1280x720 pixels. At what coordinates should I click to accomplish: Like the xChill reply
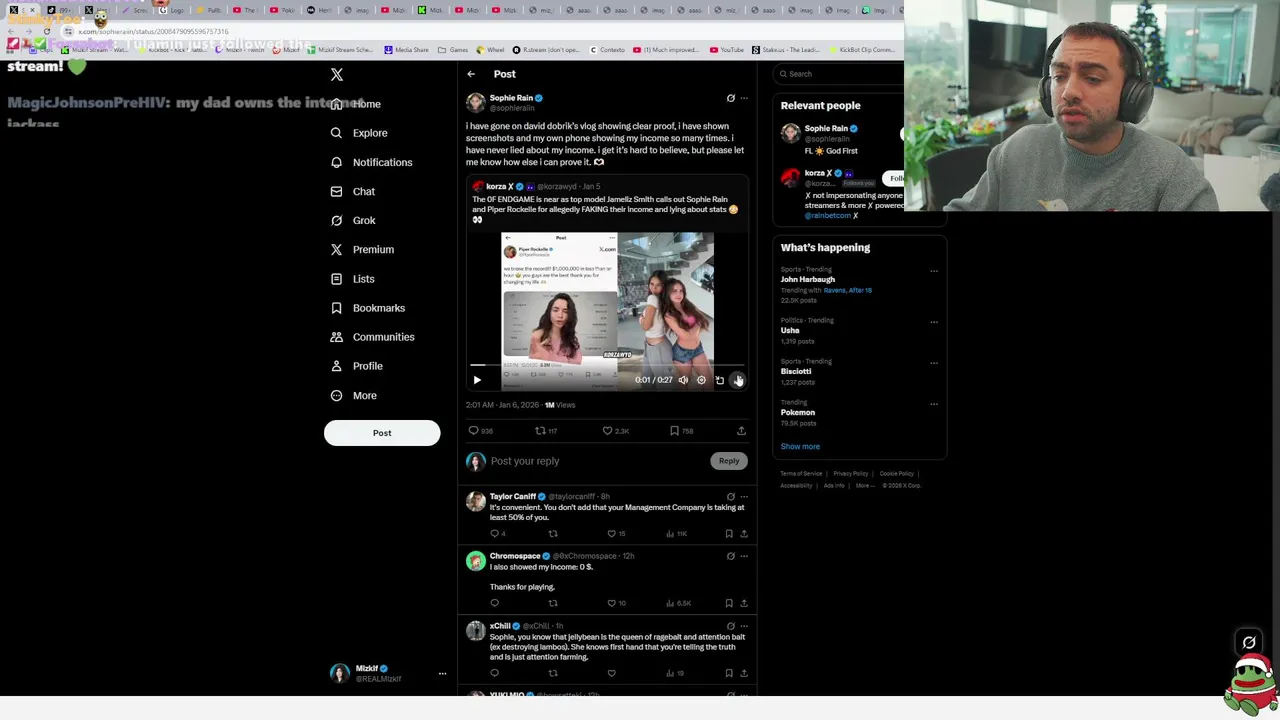612,674
